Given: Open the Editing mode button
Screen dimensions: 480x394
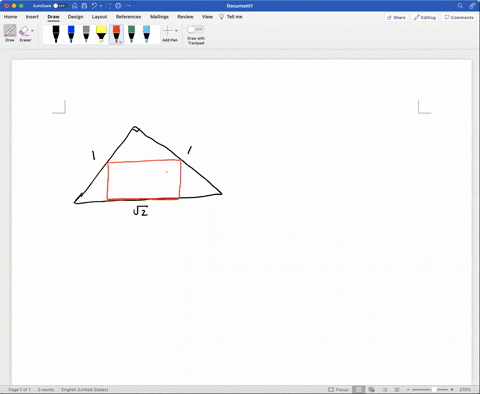Looking at the screenshot, I should point(425,17).
